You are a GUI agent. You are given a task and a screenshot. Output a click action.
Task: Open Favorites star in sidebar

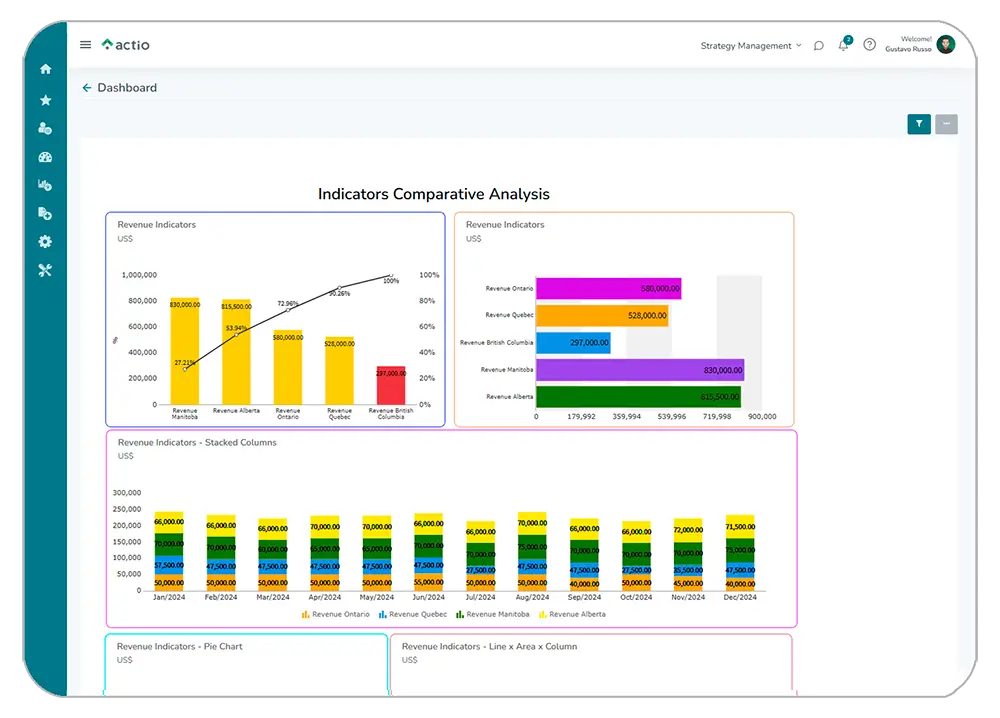(x=45, y=100)
